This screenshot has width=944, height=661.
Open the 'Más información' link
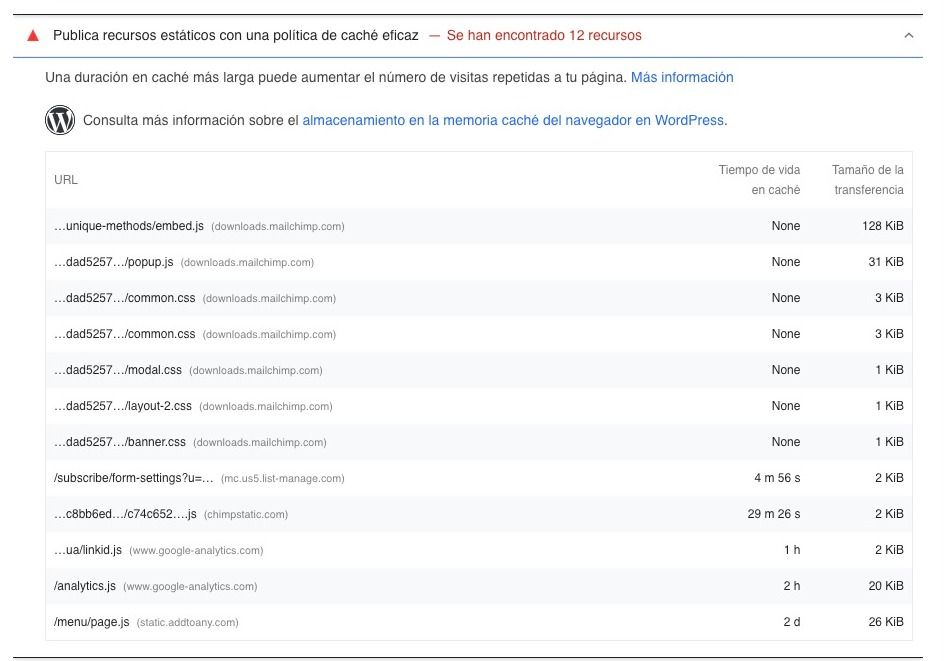click(682, 77)
